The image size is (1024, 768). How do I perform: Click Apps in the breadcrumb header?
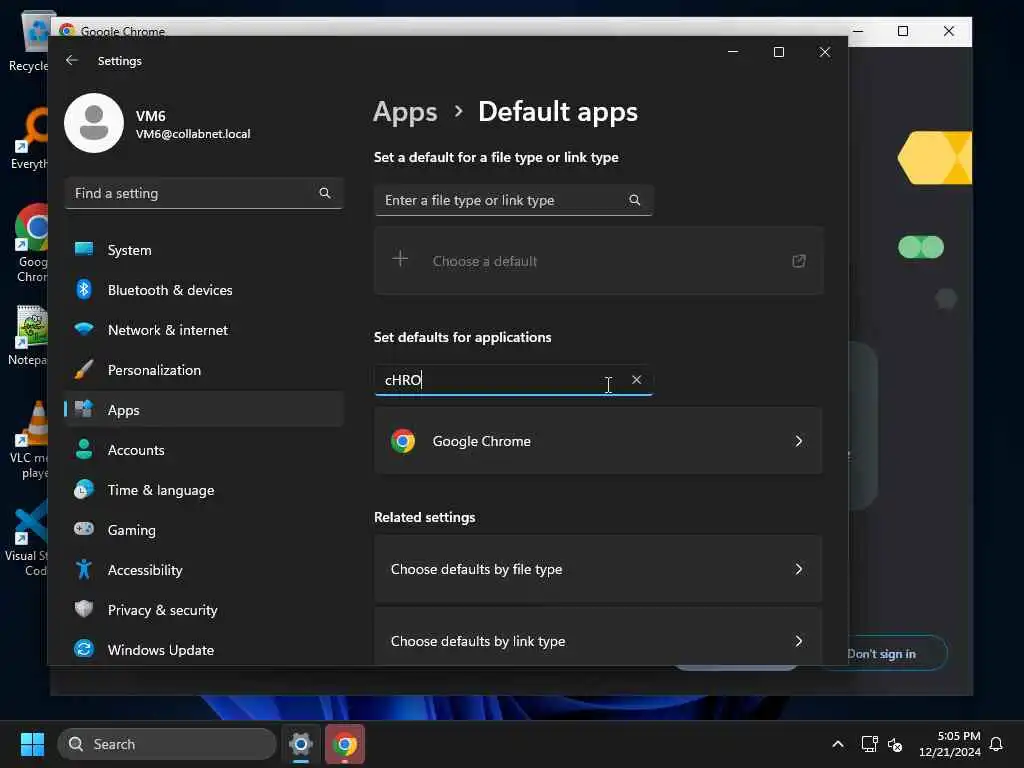tap(405, 112)
